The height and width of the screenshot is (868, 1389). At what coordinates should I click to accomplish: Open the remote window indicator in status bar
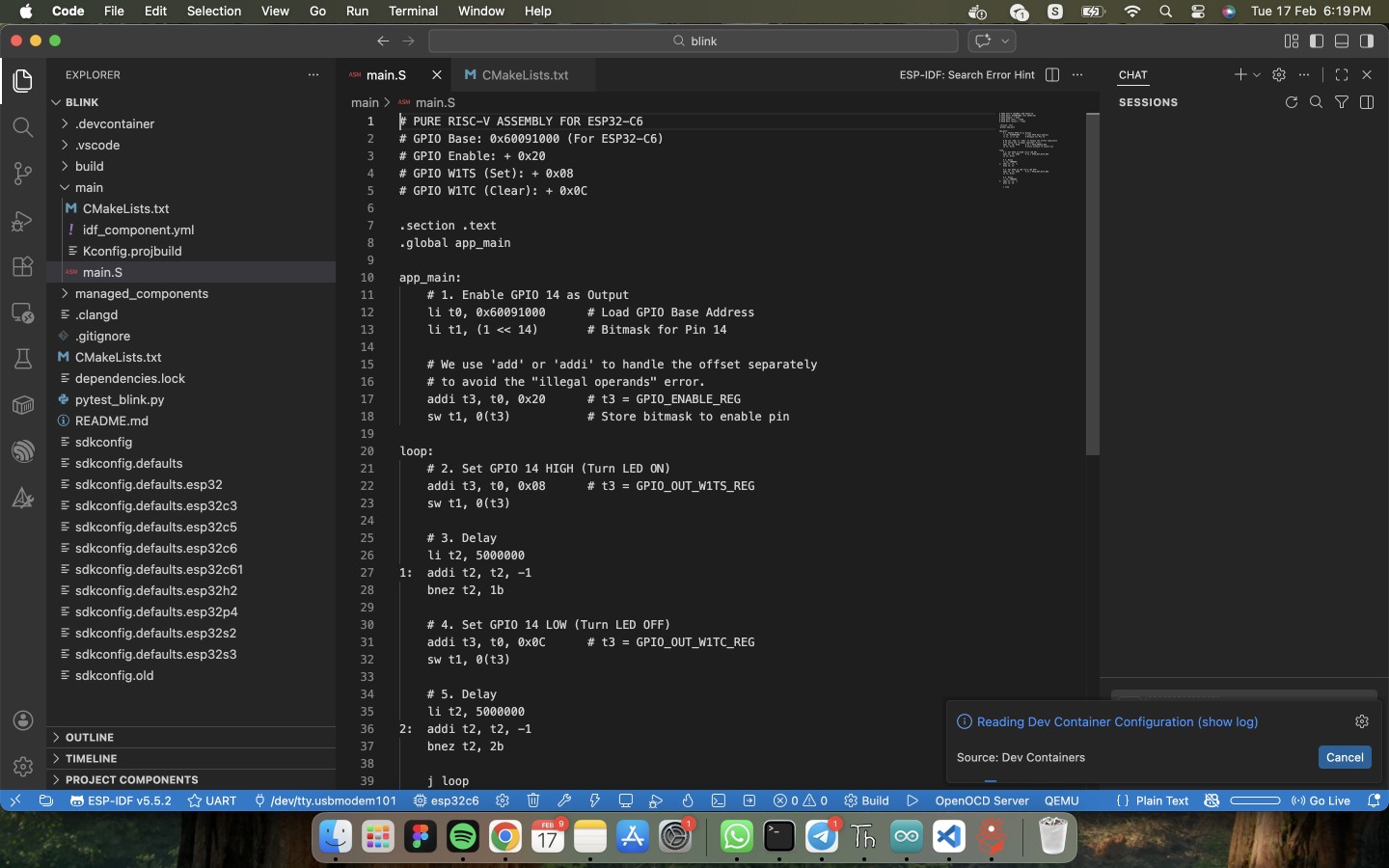point(15,800)
